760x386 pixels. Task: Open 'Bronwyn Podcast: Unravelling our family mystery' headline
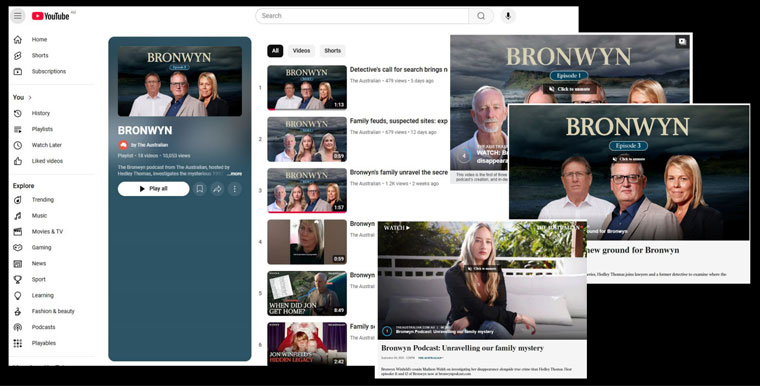tap(462, 348)
